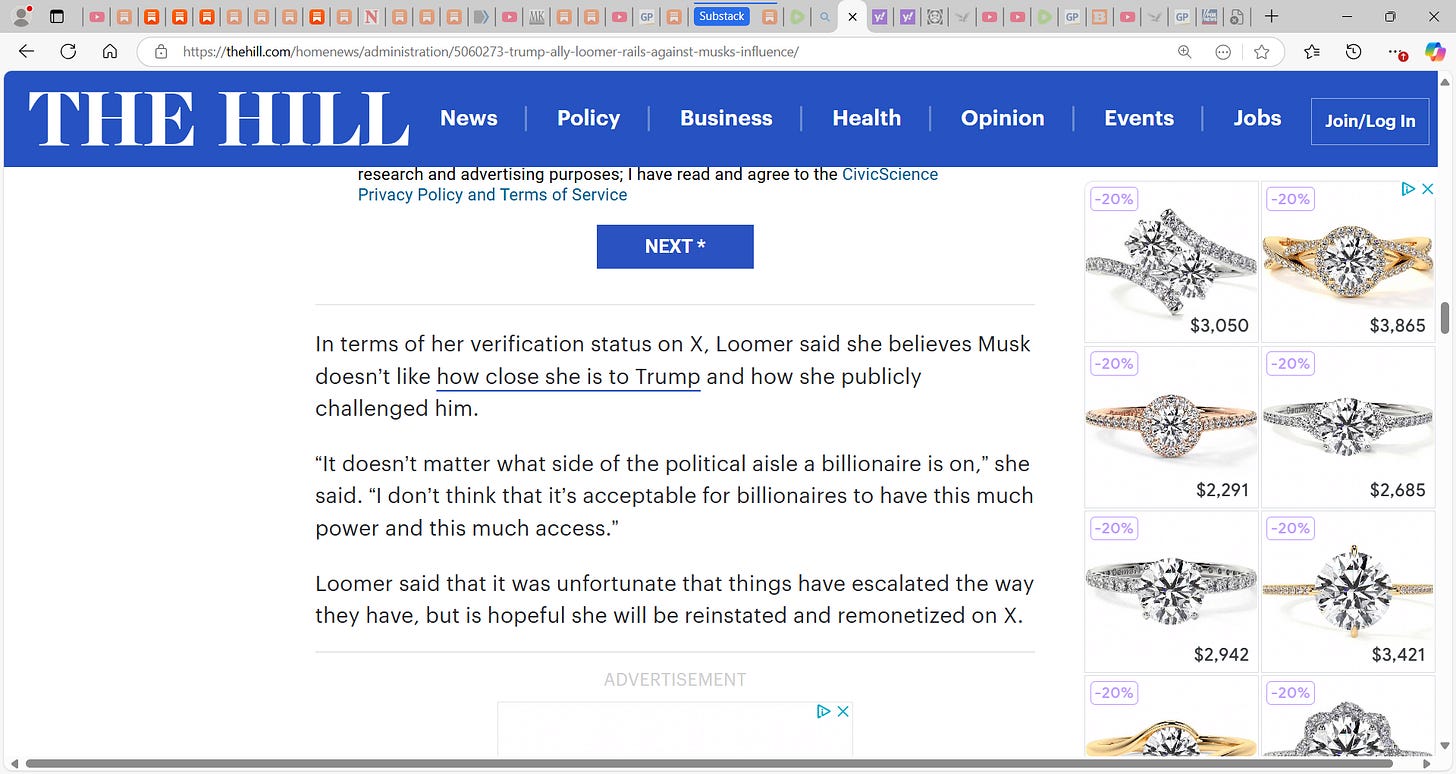Image resolution: width=1456 pixels, height=774 pixels.
Task: Open the Business menu
Action: click(x=726, y=118)
